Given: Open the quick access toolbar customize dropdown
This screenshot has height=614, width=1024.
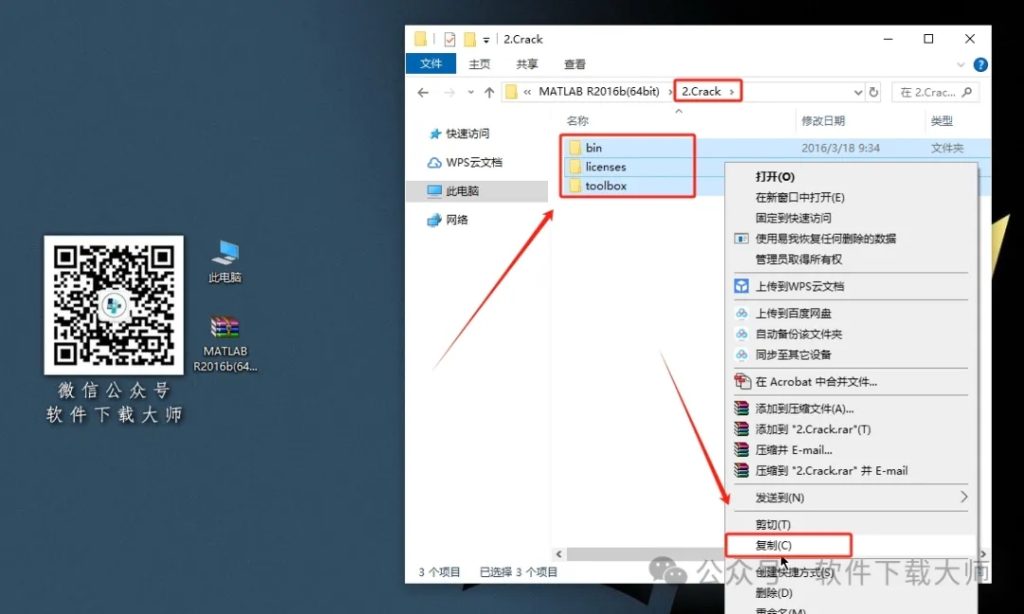Looking at the screenshot, I should (487, 38).
